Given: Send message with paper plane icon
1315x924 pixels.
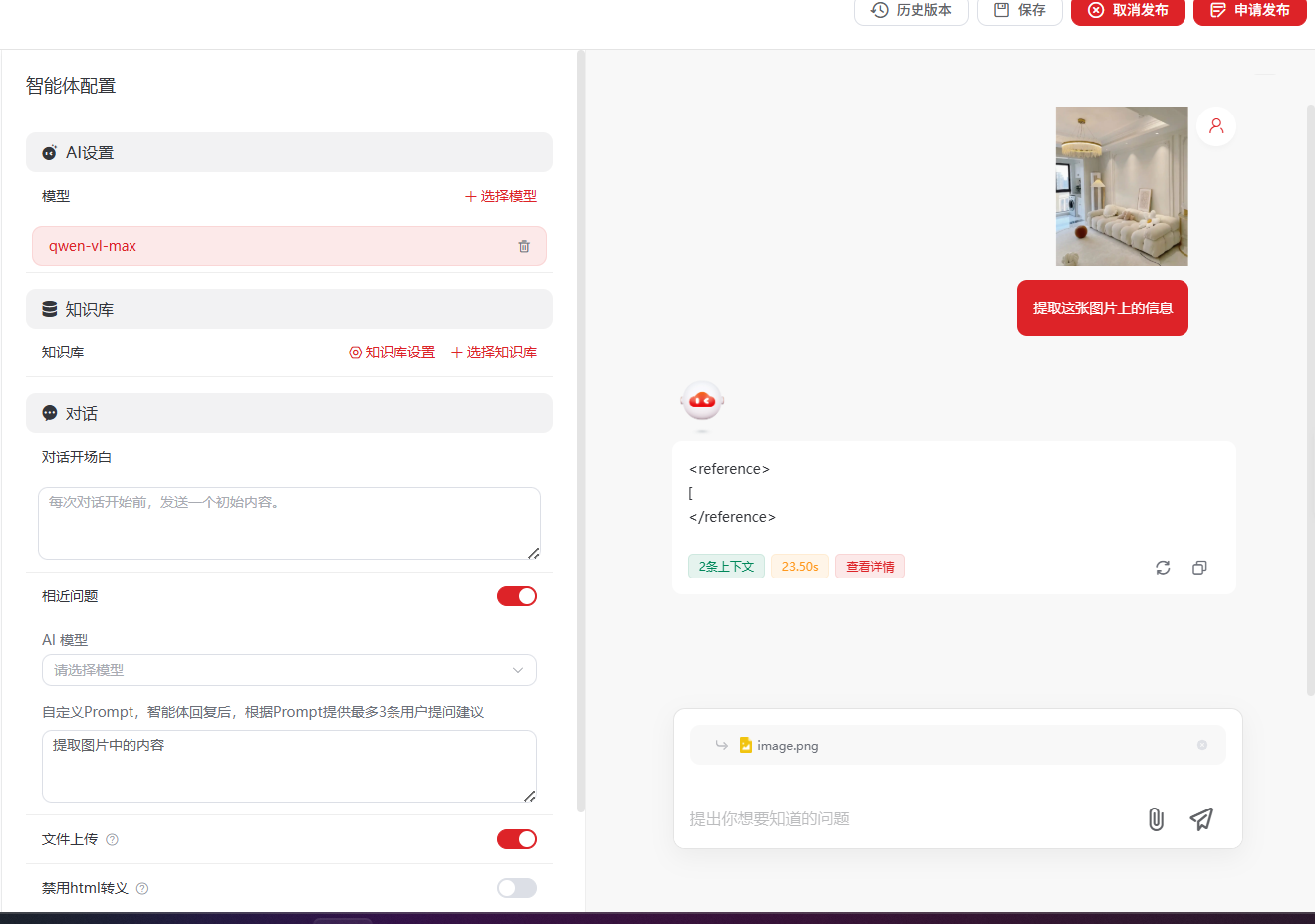Looking at the screenshot, I should tap(1201, 819).
